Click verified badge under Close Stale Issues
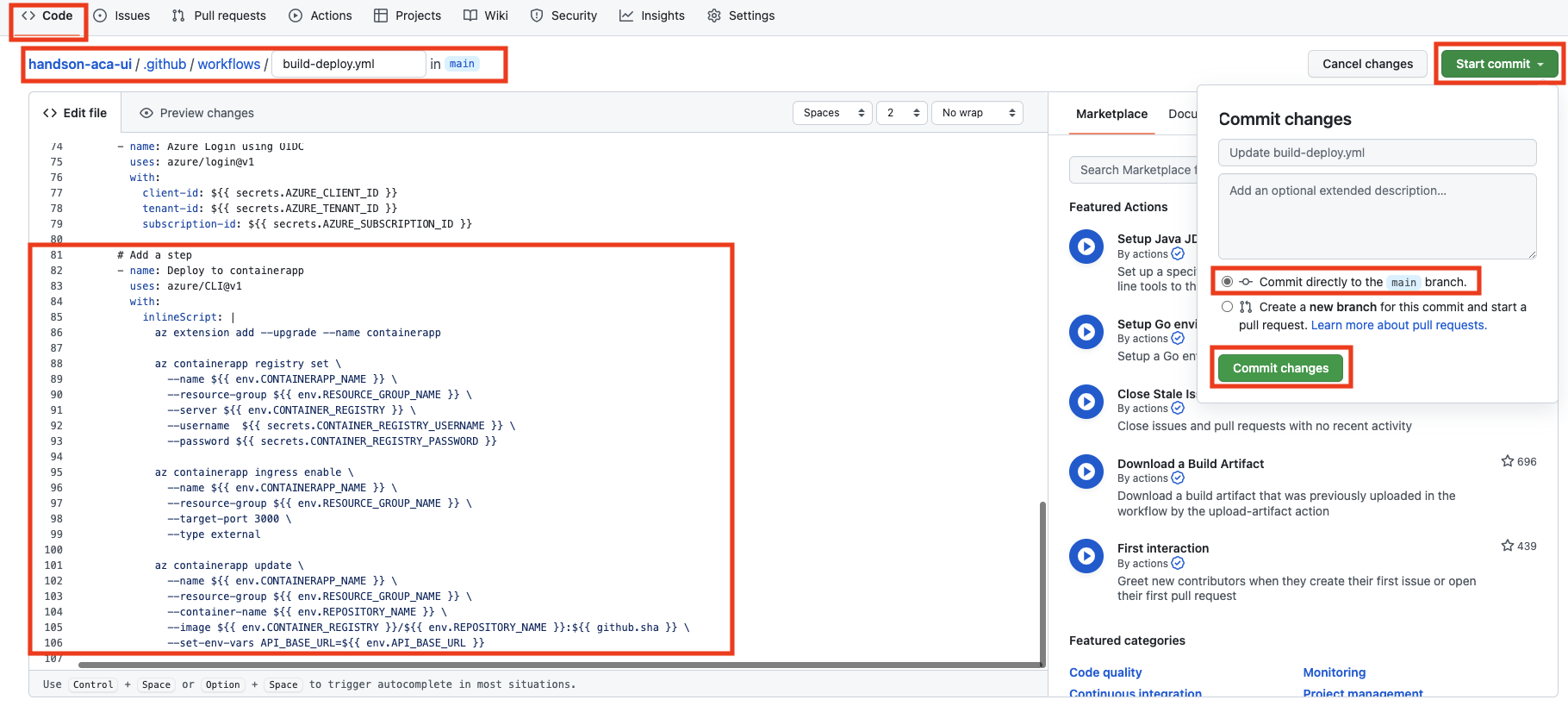Image resolution: width=1568 pixels, height=706 pixels. (x=1178, y=409)
